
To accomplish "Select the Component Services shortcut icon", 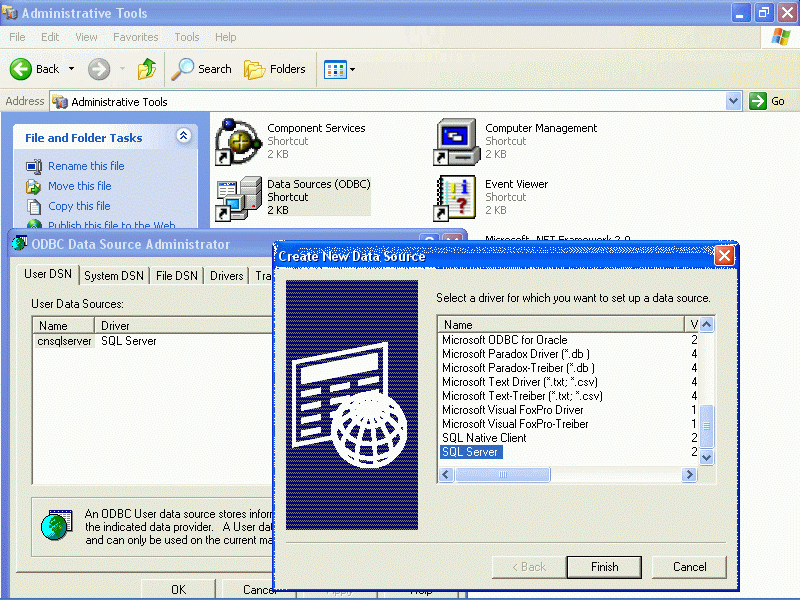I will click(x=238, y=142).
